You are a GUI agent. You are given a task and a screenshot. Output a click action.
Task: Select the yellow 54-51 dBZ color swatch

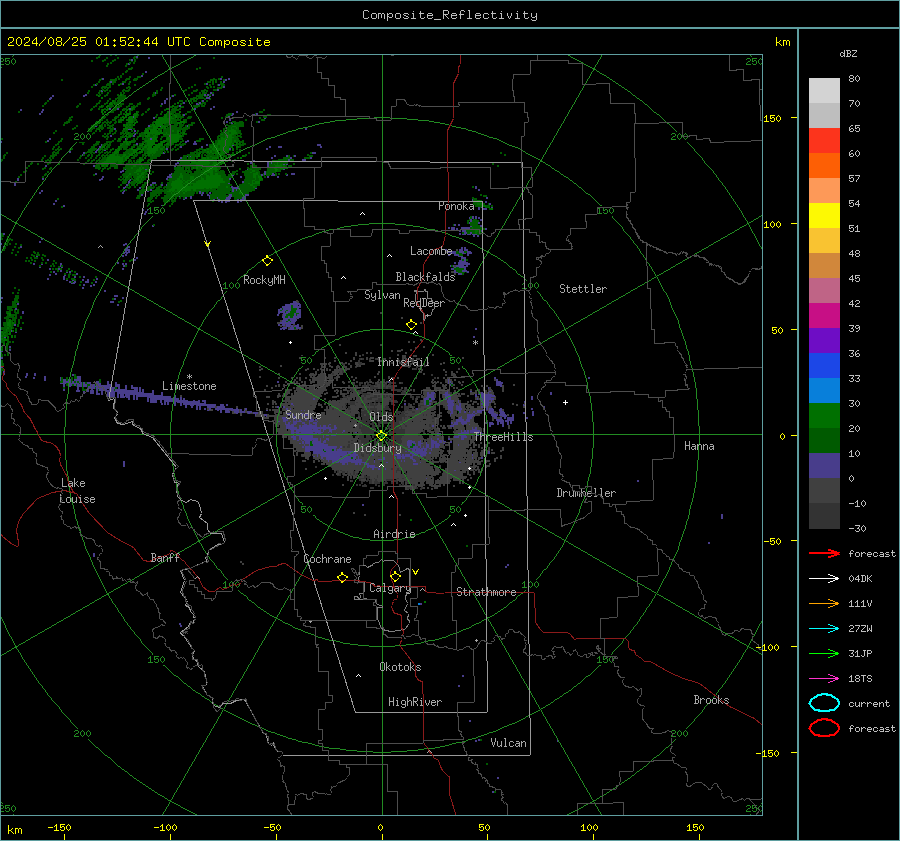pos(824,216)
